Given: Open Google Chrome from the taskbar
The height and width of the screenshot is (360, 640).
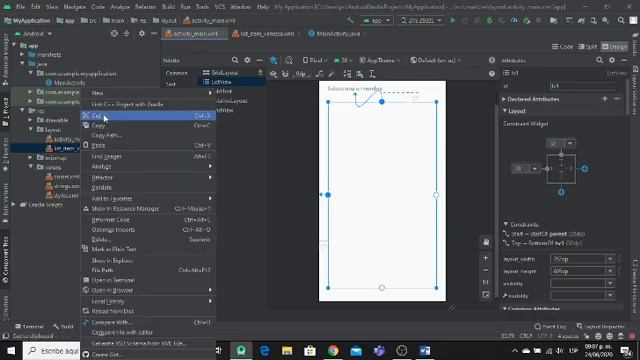Looking at the screenshot, I should click(x=333, y=351).
